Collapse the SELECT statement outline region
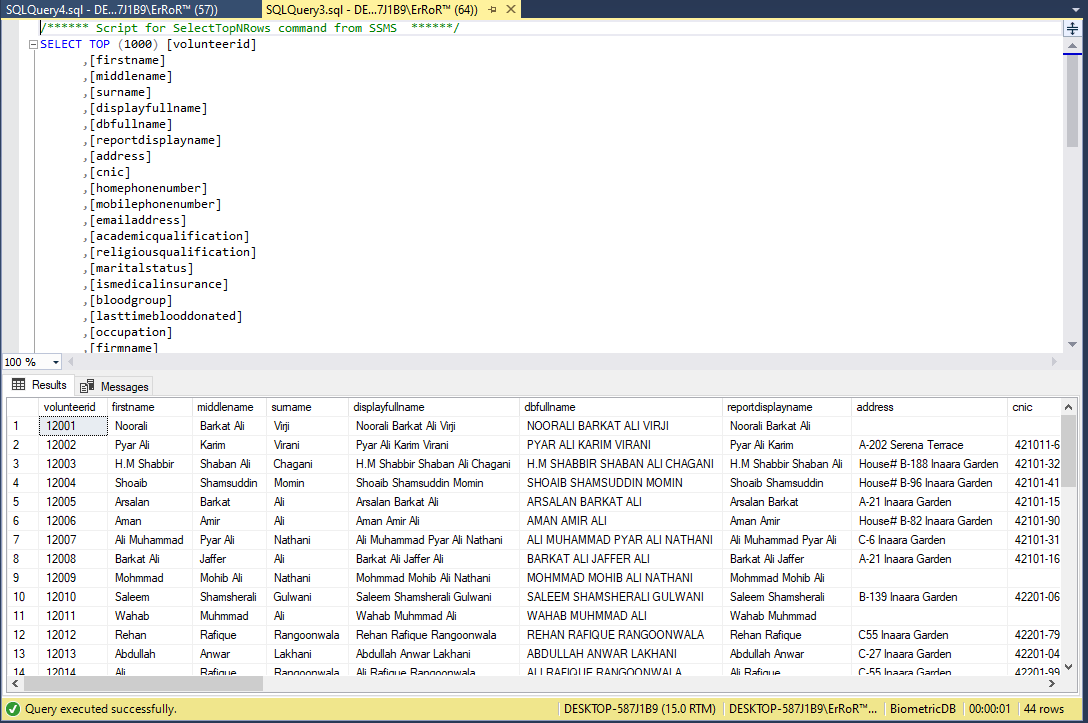The height and width of the screenshot is (723, 1088). (34, 43)
